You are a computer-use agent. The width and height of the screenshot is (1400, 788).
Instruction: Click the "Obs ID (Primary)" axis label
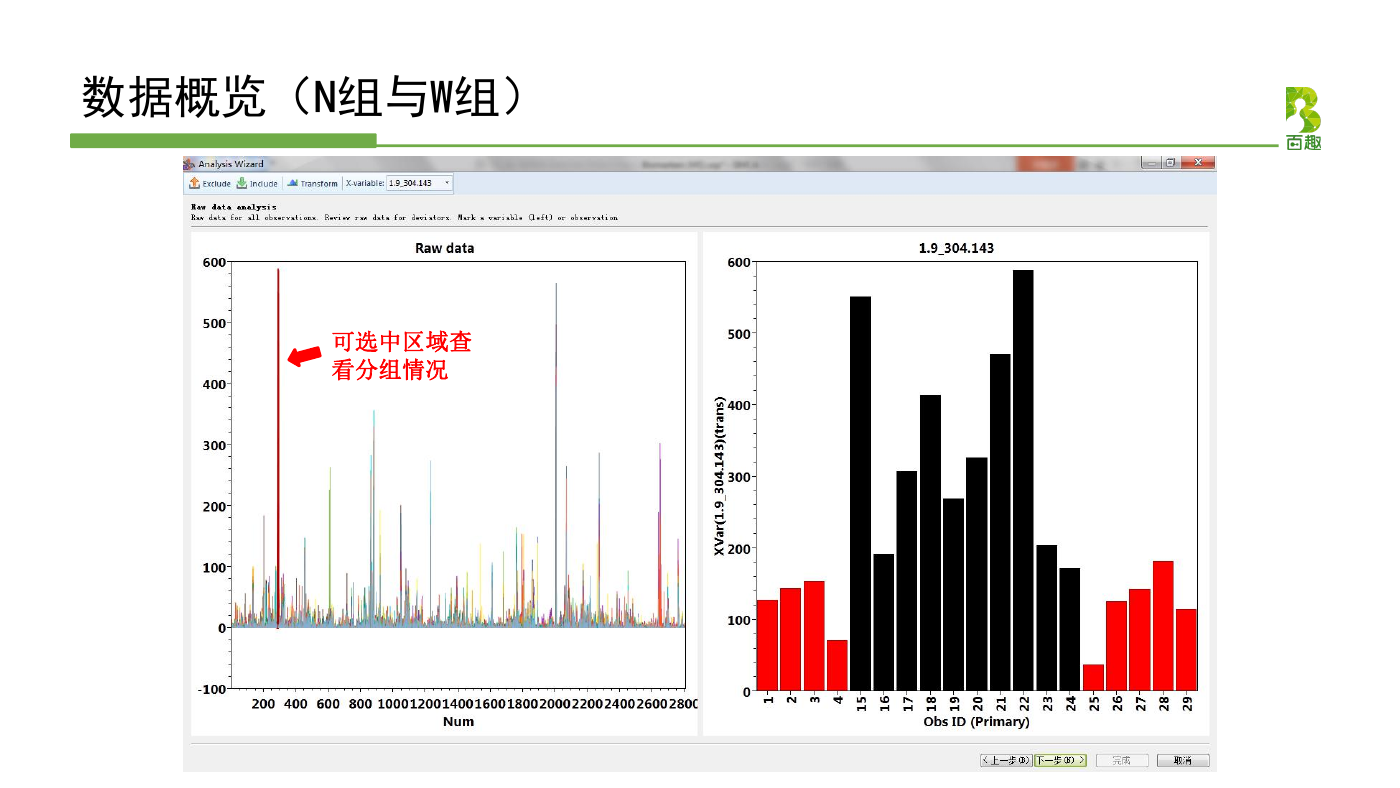(976, 721)
